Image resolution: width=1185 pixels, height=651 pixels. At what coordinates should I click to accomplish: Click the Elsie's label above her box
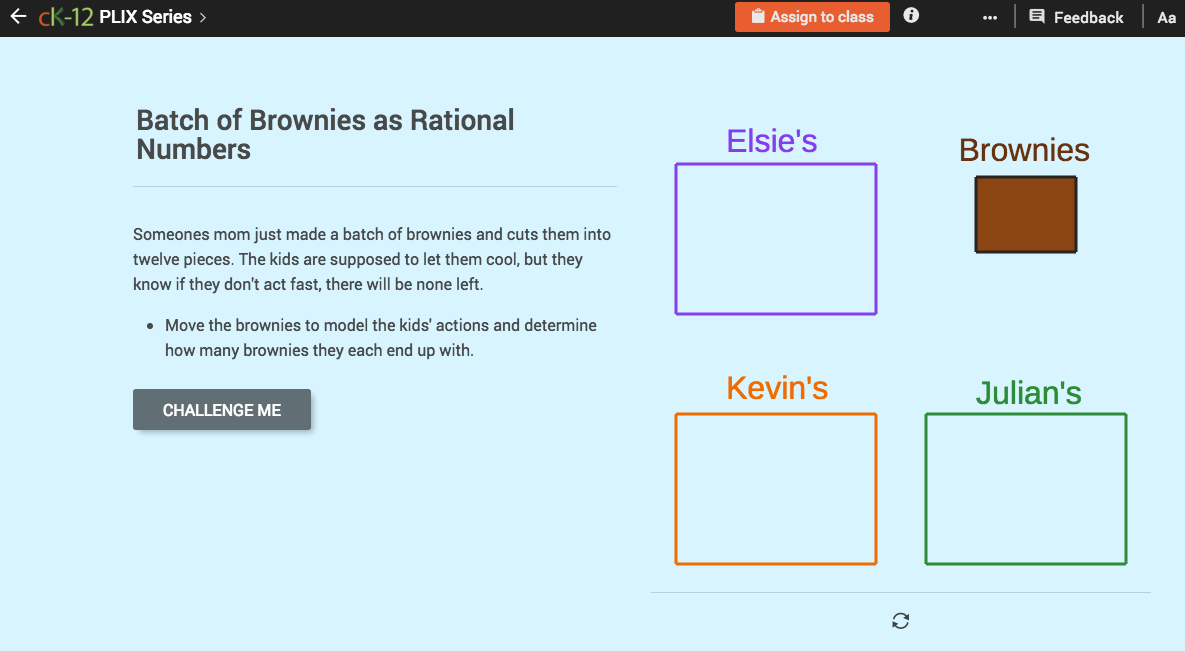coord(772,141)
